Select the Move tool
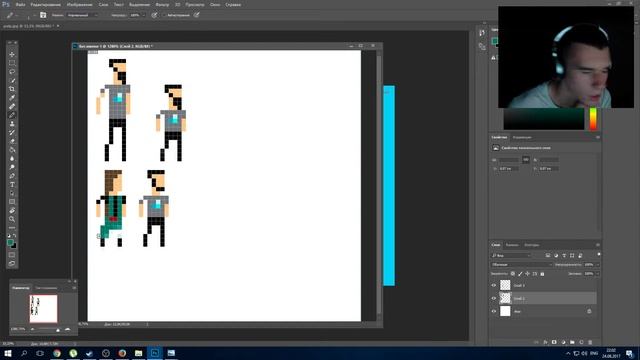The image size is (640, 360). 12,54
